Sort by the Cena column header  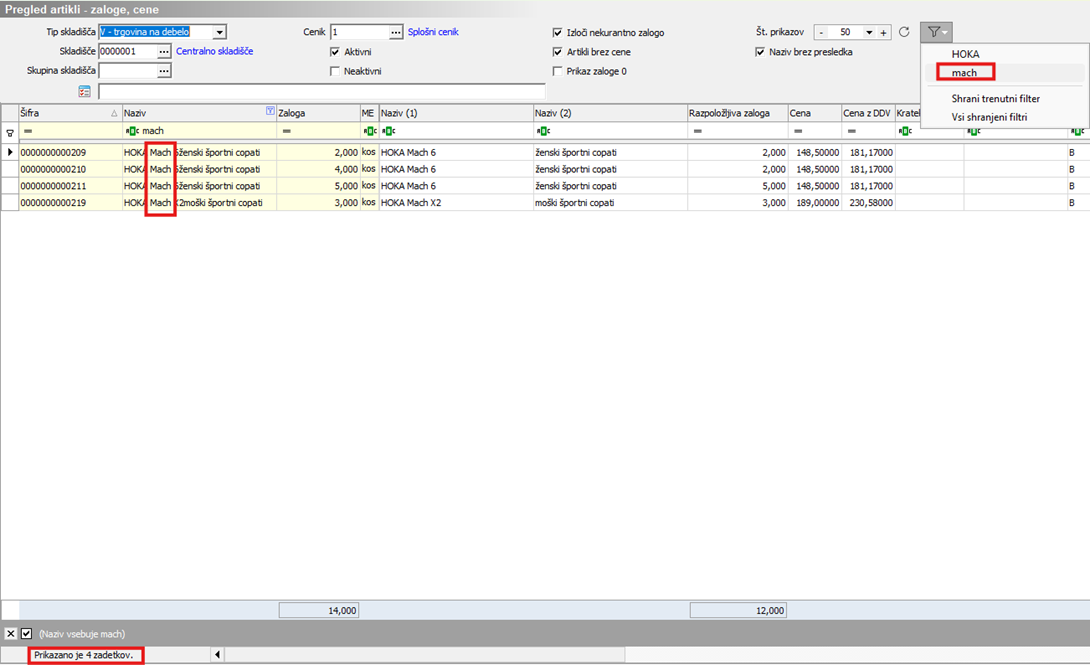tap(815, 113)
